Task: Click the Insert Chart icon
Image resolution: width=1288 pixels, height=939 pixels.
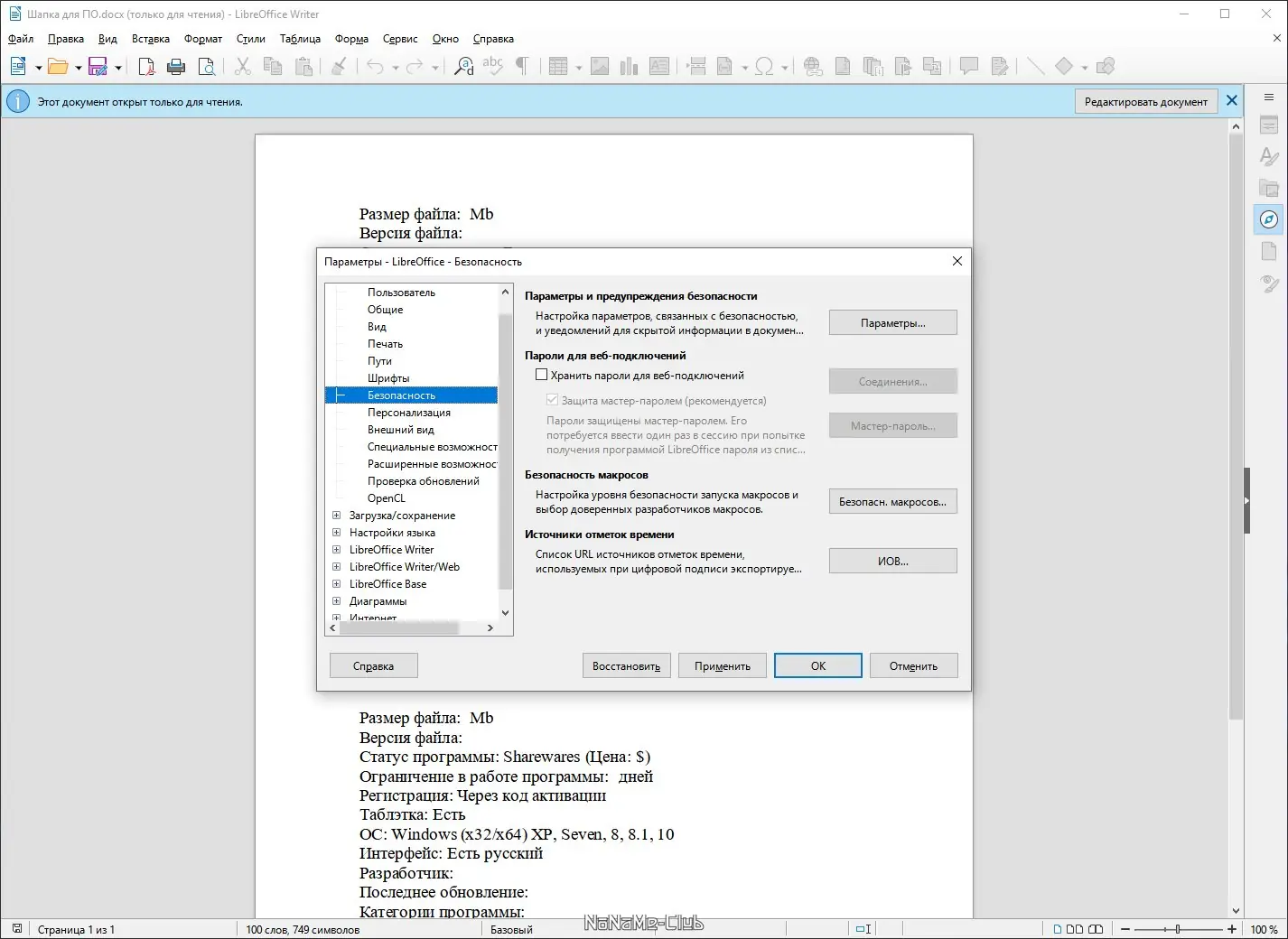Action: [630, 66]
